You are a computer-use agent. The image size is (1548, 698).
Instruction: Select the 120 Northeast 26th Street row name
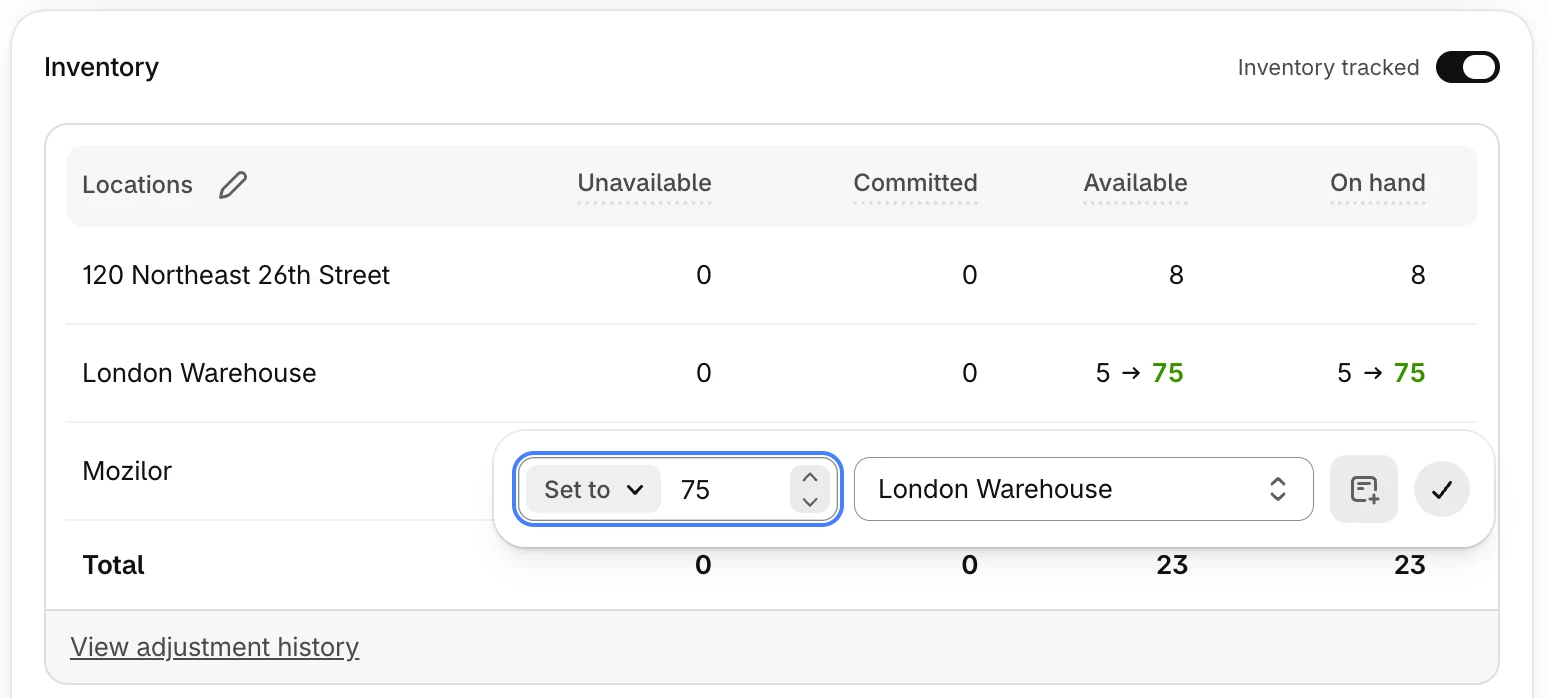(236, 275)
